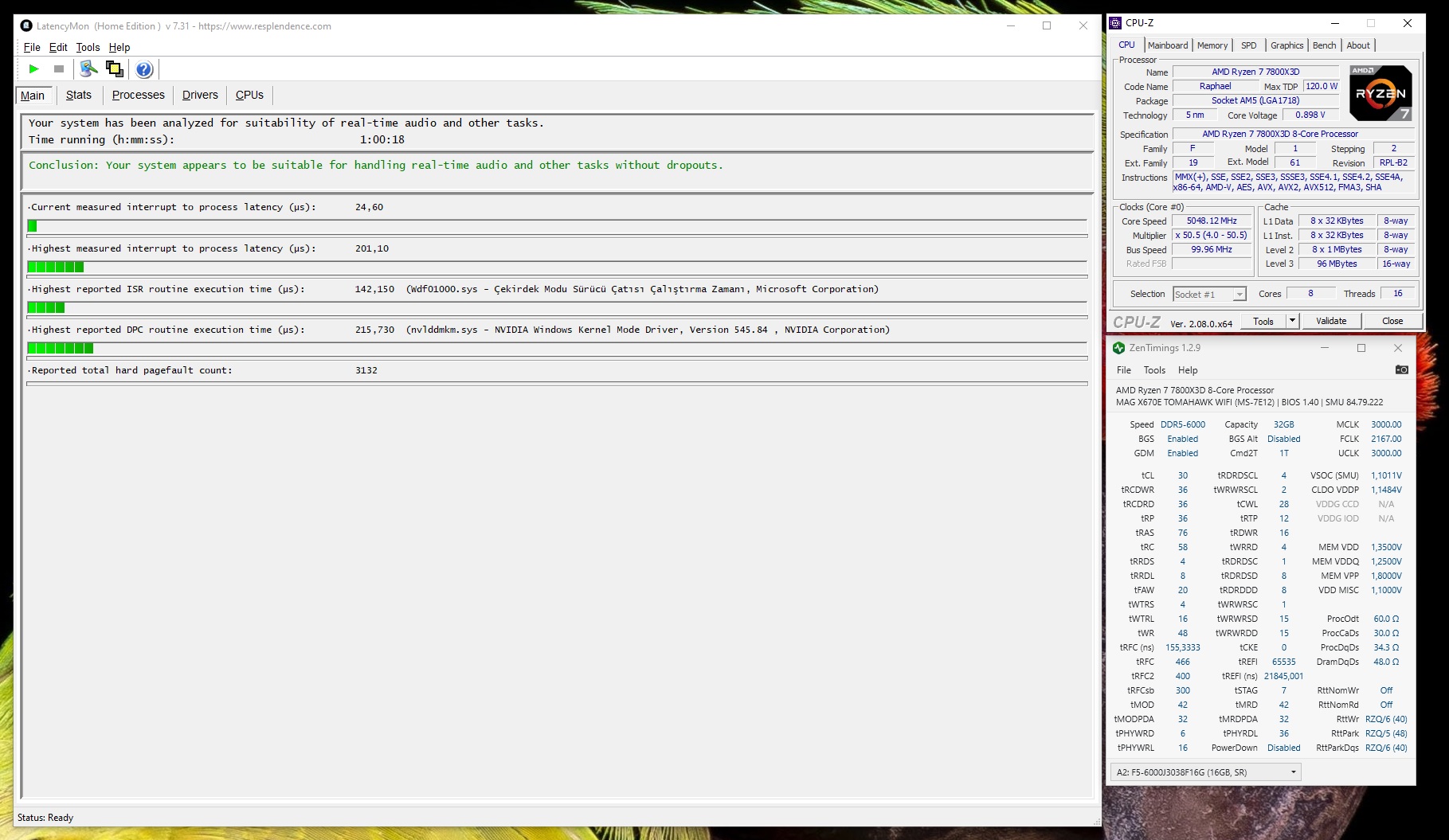Click the Capacity value 32GB
This screenshot has height=840, width=1449.
tap(1283, 425)
